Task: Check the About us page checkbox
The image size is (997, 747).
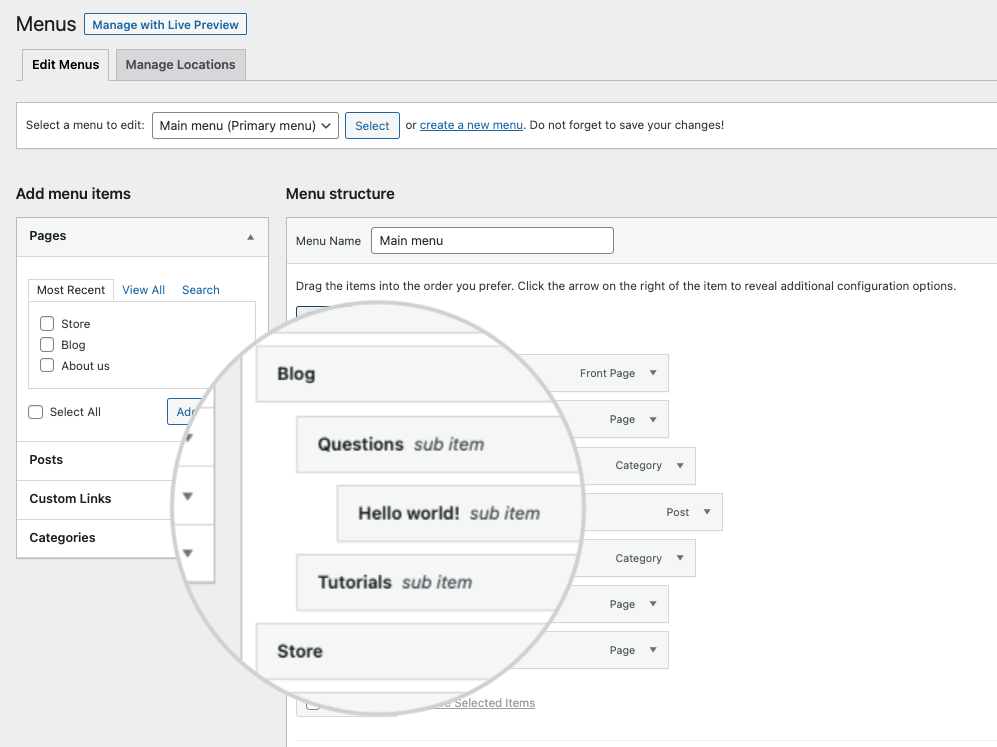Action: tap(47, 366)
